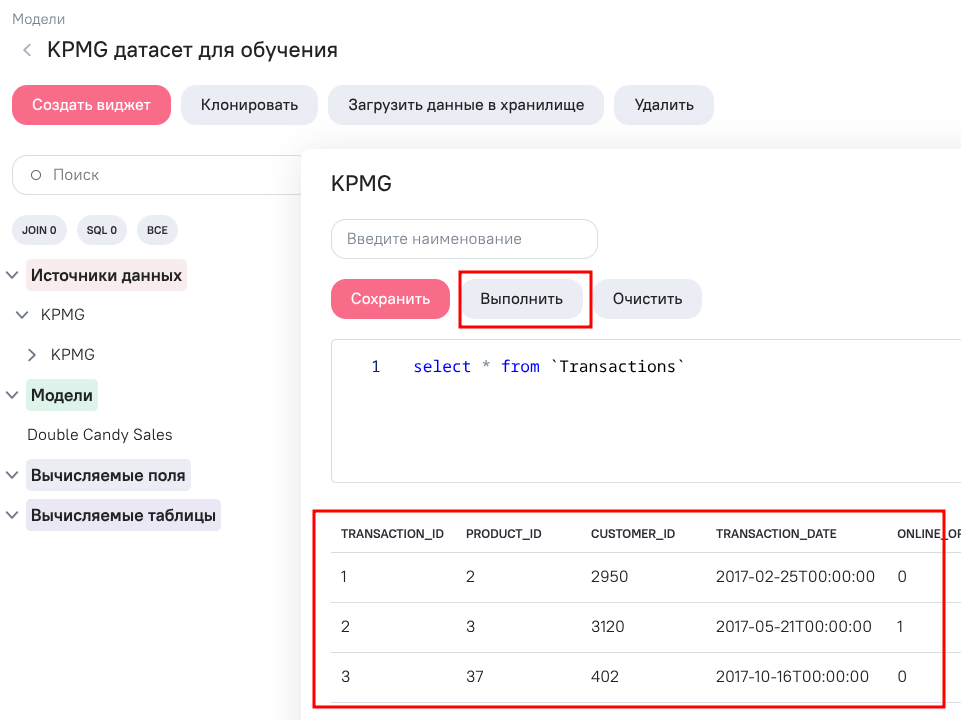Select the Модели section heading
The height and width of the screenshot is (720, 961).
pyautogui.click(x=62, y=395)
